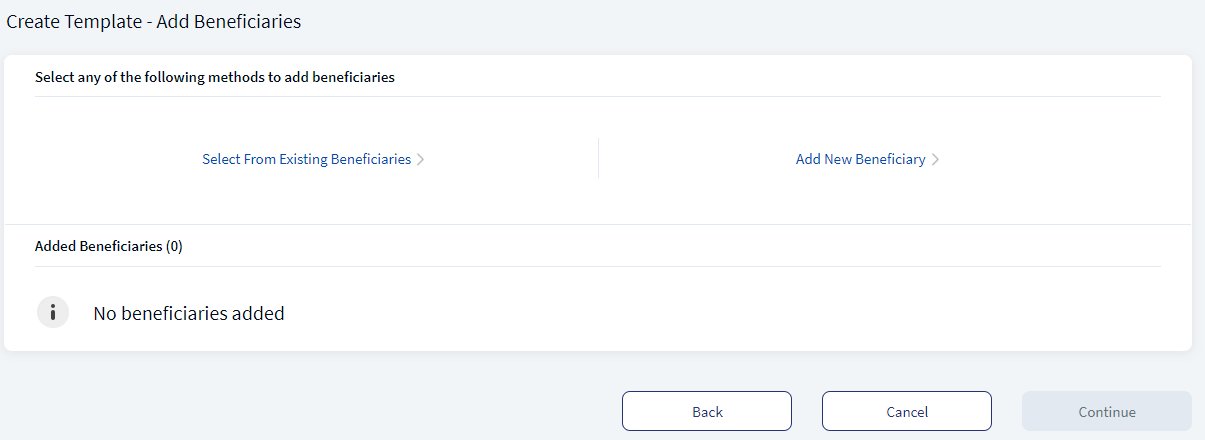Click the word Beneficiary in the right link
Viewport: 1205px width, 440px height.
(x=890, y=159)
